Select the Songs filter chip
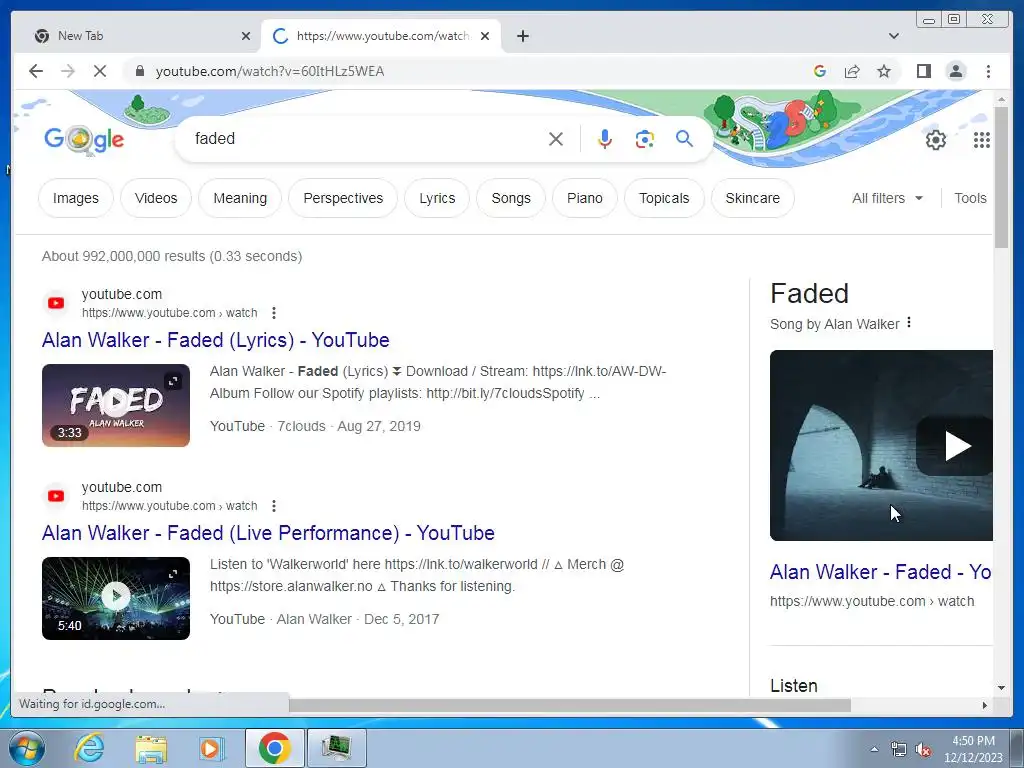 tap(511, 198)
